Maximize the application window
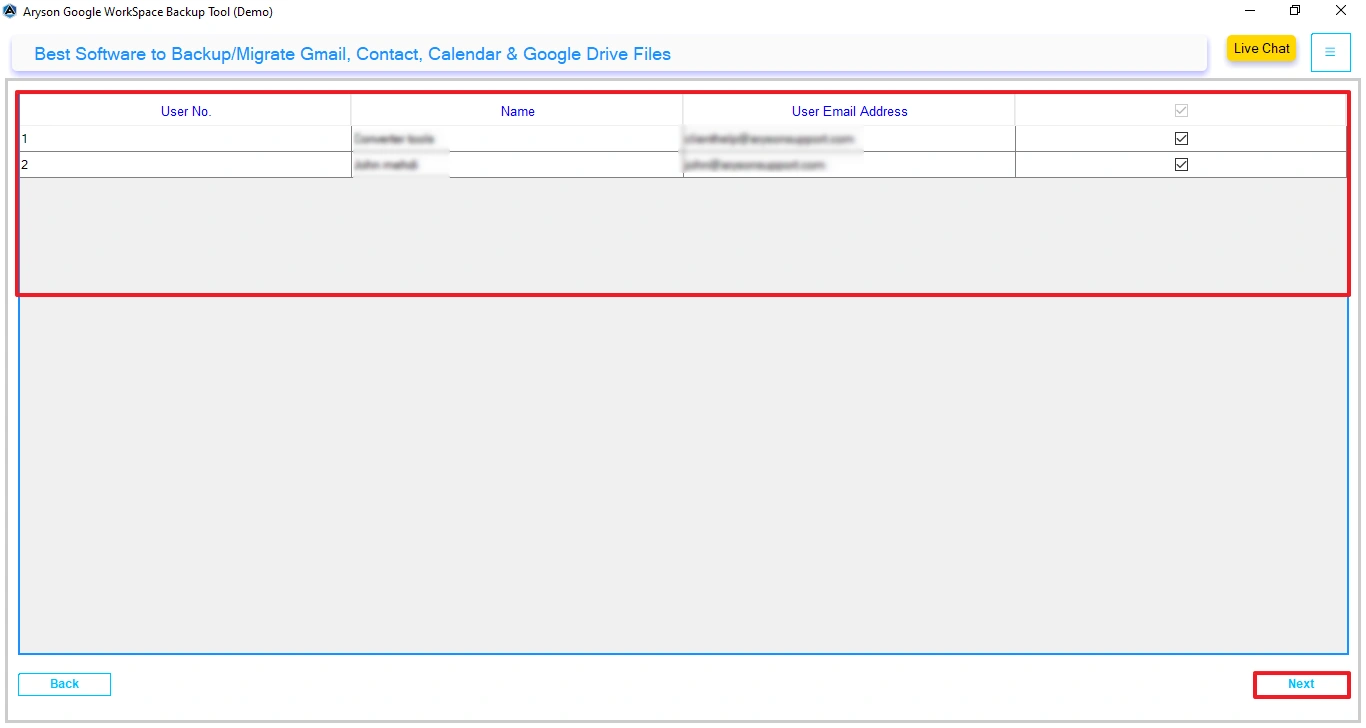Screen dimensions: 1366x728 pos(1294,11)
